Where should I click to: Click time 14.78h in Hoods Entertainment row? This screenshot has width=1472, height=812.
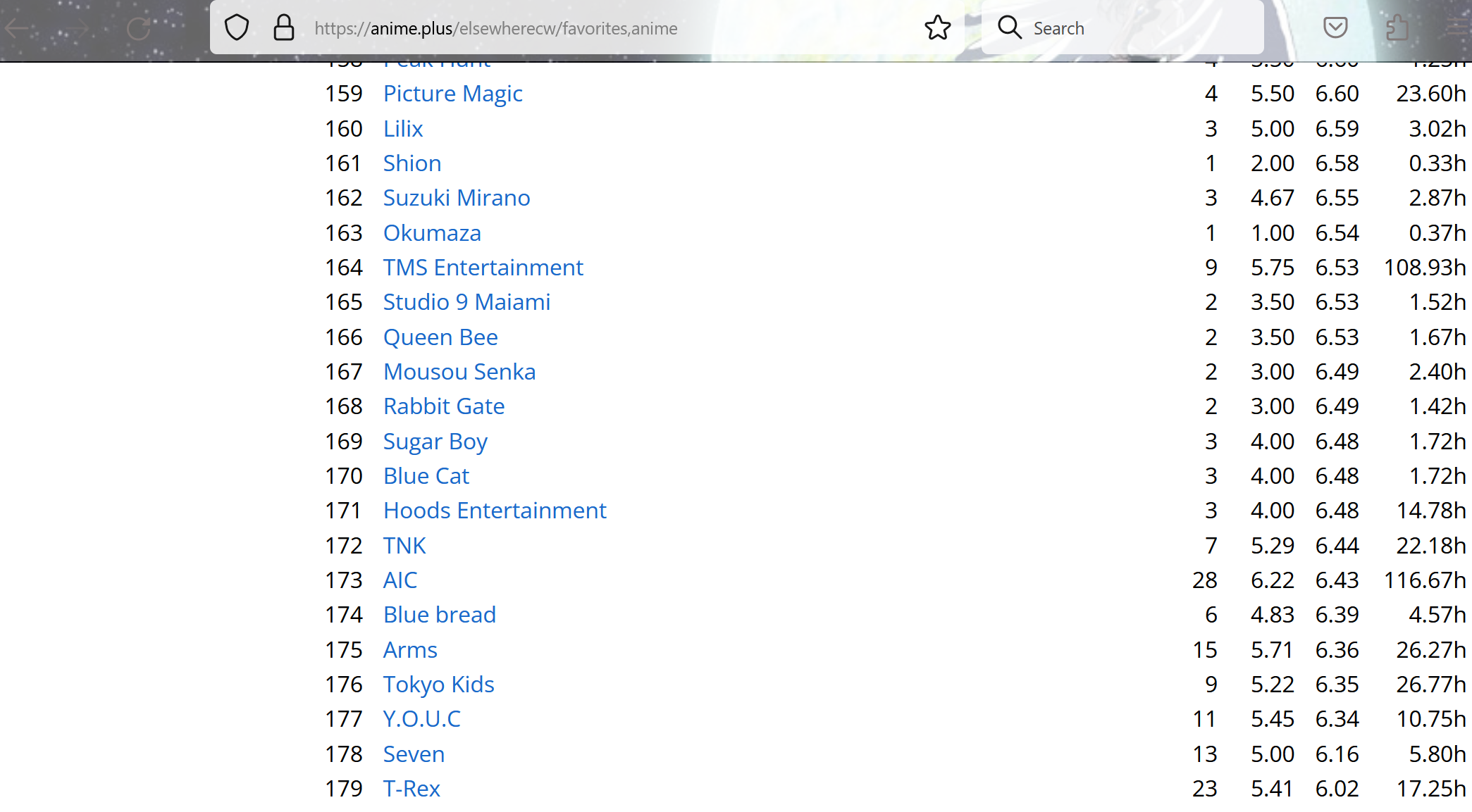coord(1431,511)
